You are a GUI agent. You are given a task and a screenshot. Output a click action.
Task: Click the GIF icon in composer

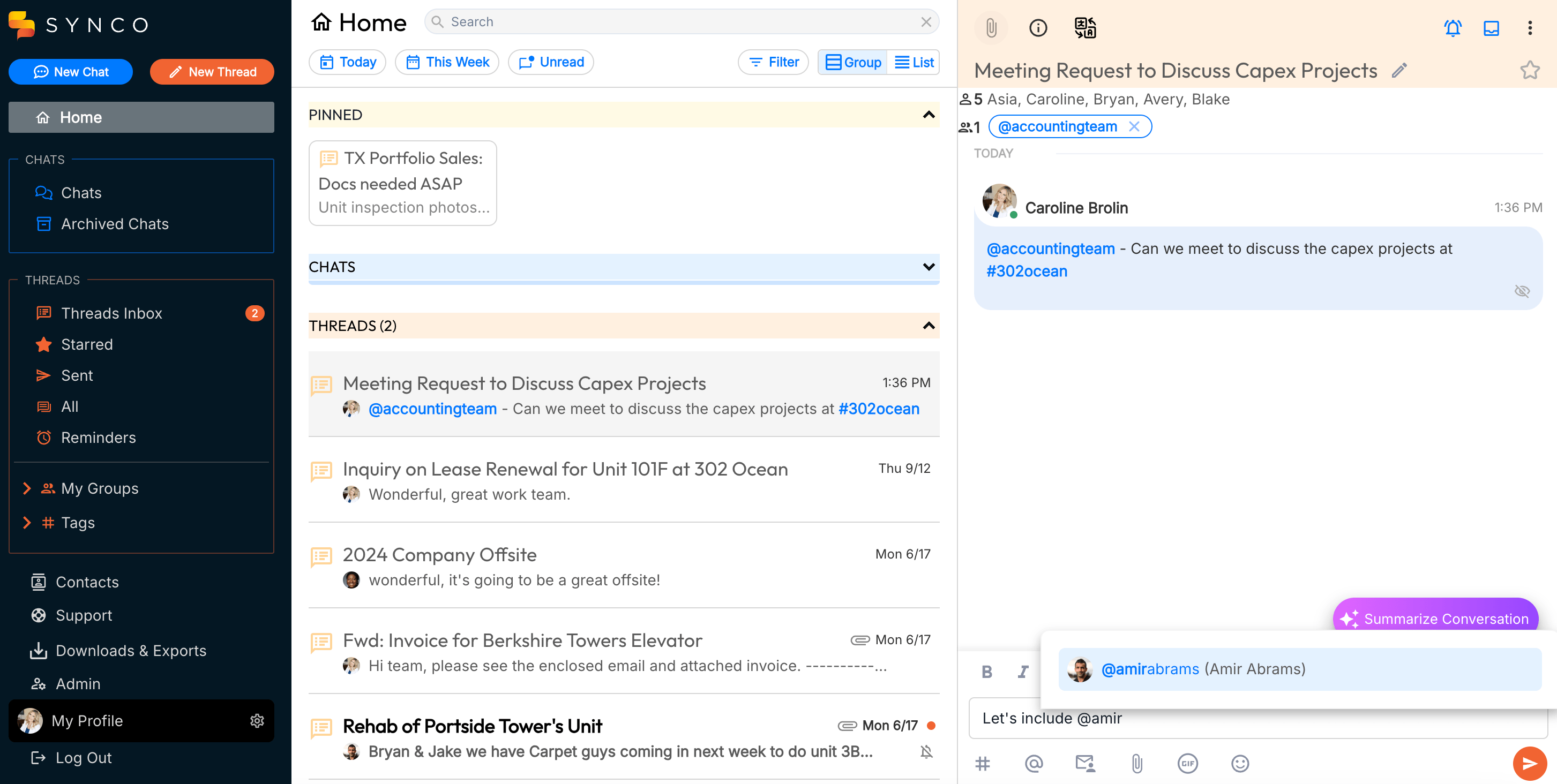click(x=1187, y=764)
